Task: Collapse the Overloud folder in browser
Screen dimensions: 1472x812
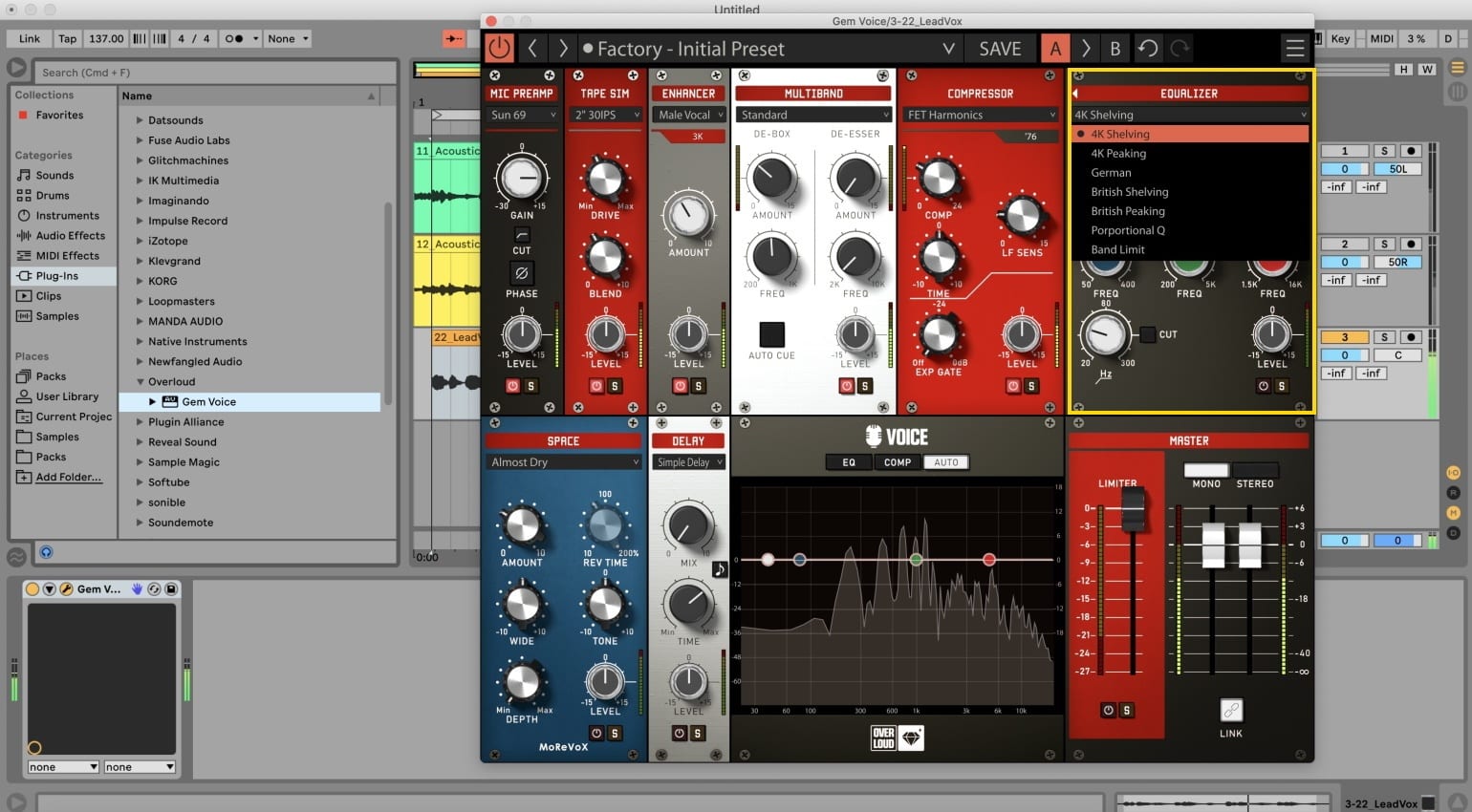Action: pyautogui.click(x=140, y=382)
